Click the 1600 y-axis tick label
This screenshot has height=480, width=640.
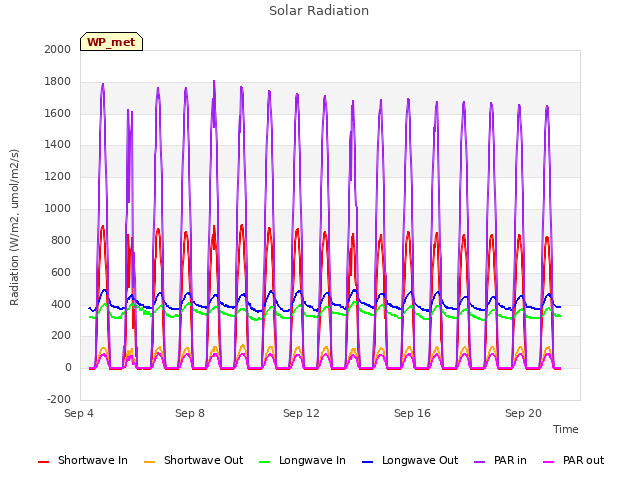58,113
